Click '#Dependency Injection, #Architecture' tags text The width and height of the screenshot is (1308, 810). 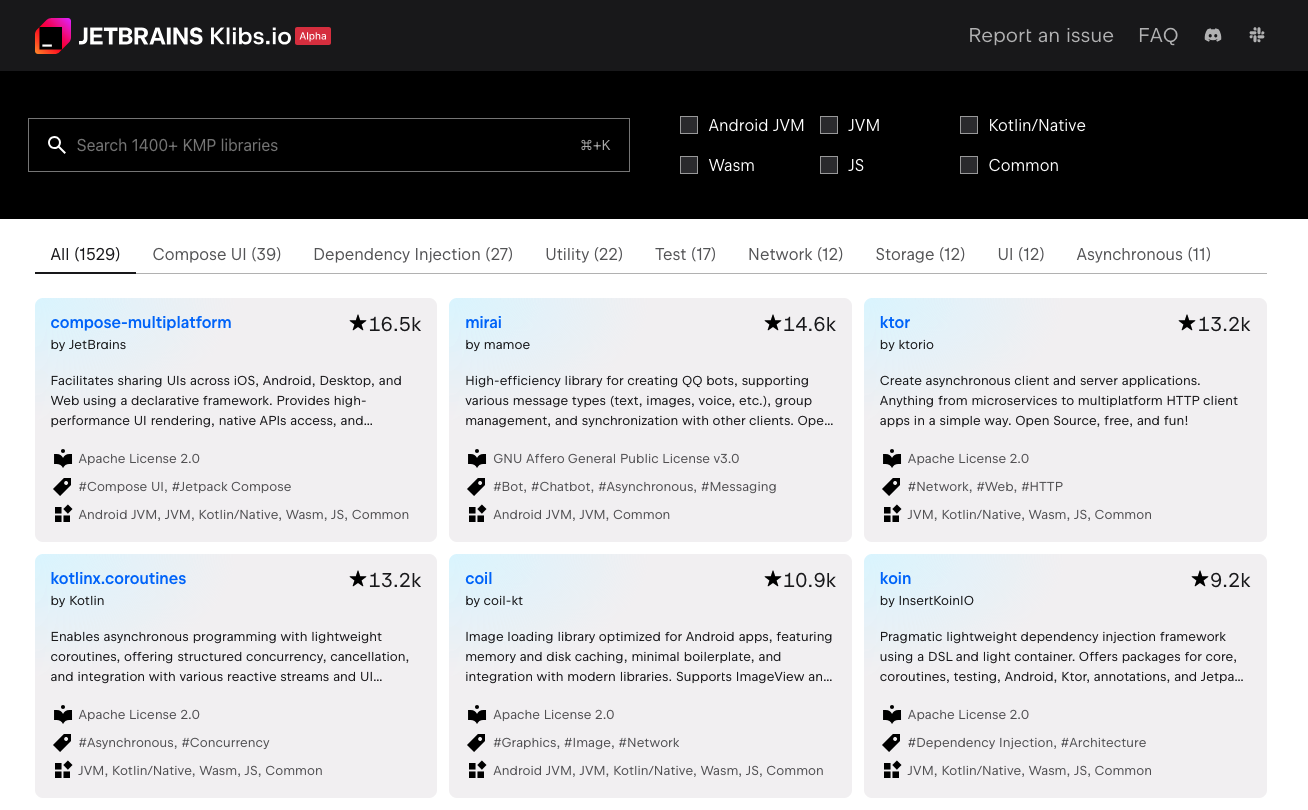click(1027, 742)
